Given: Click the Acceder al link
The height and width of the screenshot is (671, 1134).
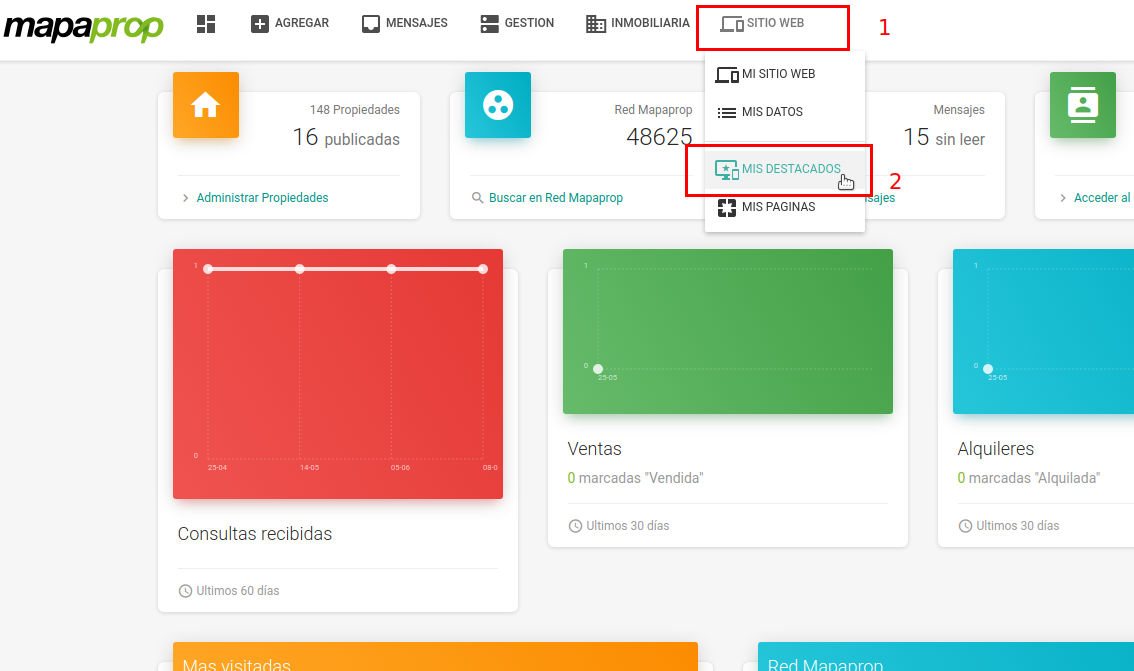Looking at the screenshot, I should tap(1102, 198).
